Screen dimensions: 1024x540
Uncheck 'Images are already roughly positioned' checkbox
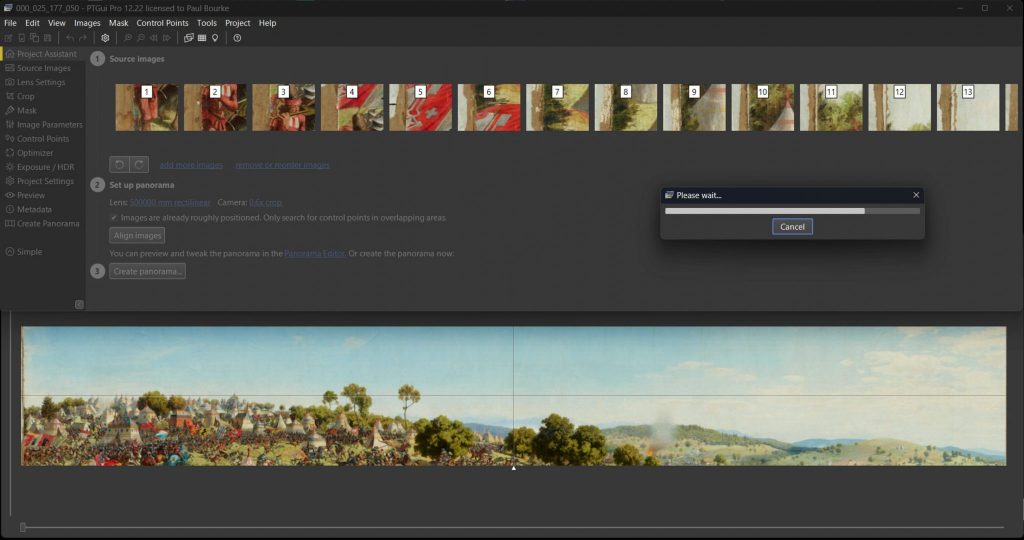(x=114, y=217)
